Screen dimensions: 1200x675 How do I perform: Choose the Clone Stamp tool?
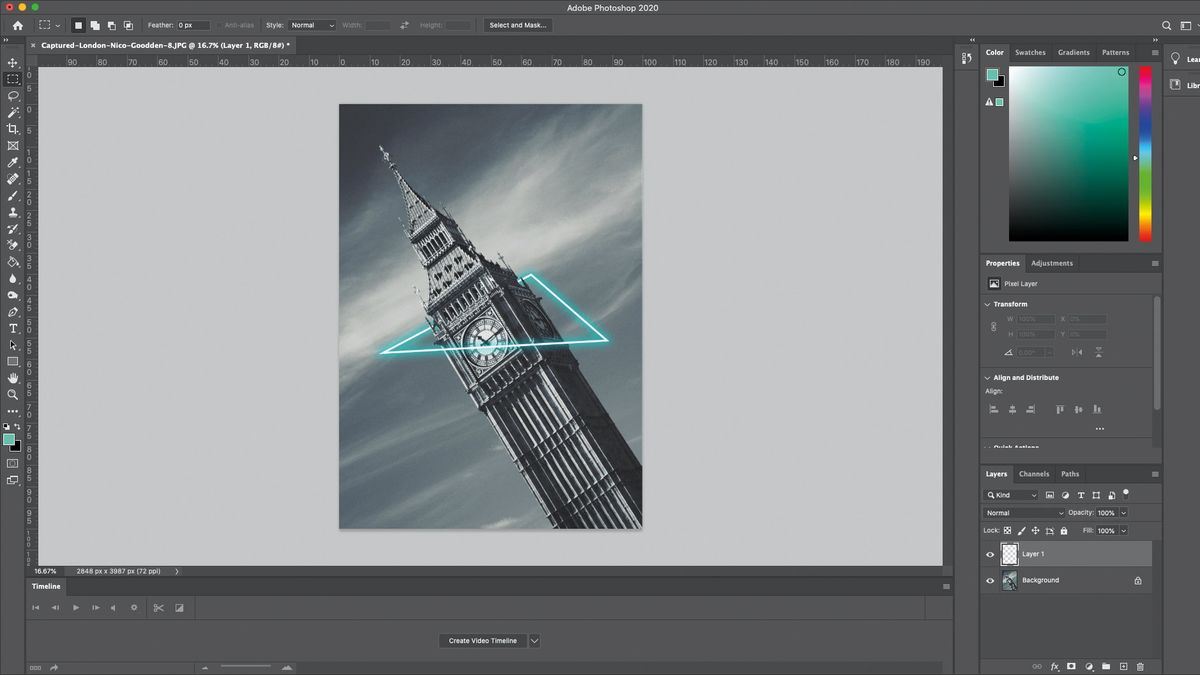(x=13, y=212)
